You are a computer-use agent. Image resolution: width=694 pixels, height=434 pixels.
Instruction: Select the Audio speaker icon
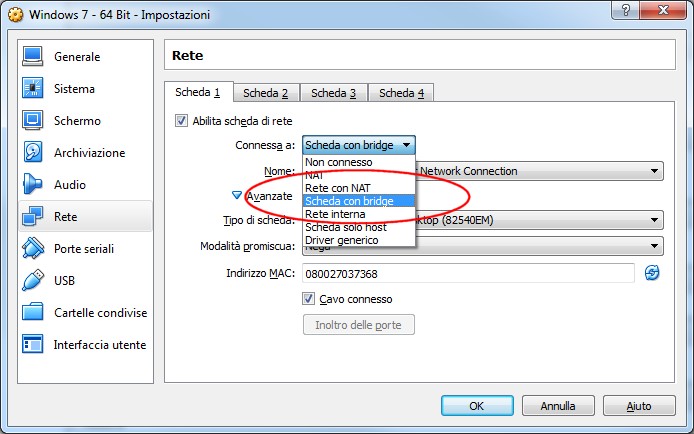coord(33,184)
